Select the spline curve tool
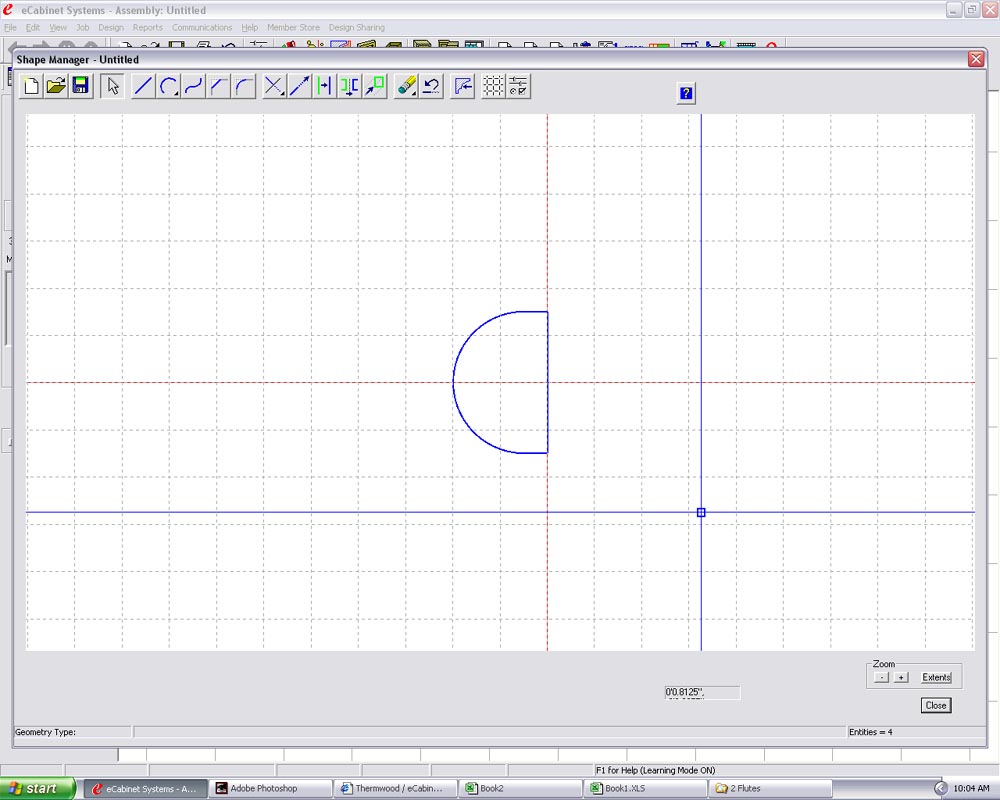The width and height of the screenshot is (1000, 800). click(x=194, y=86)
